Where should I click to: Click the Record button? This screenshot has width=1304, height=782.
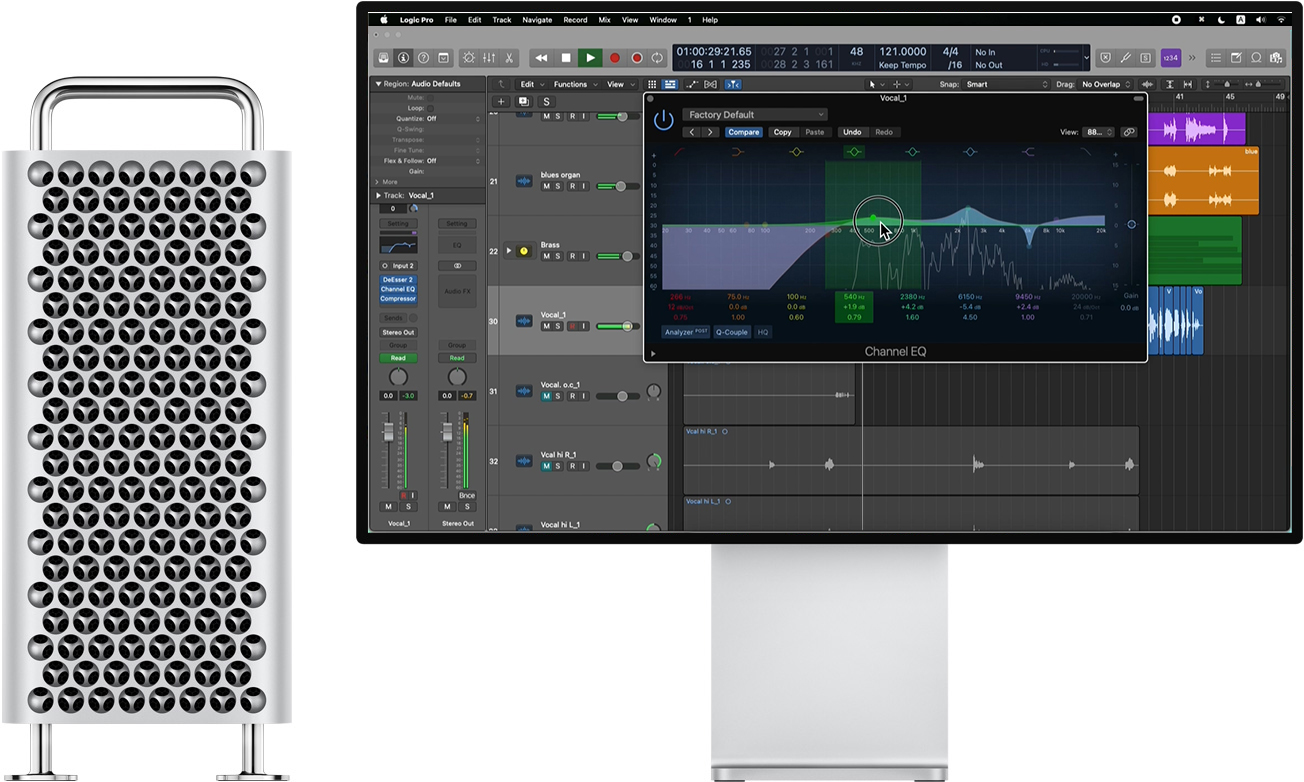point(614,58)
